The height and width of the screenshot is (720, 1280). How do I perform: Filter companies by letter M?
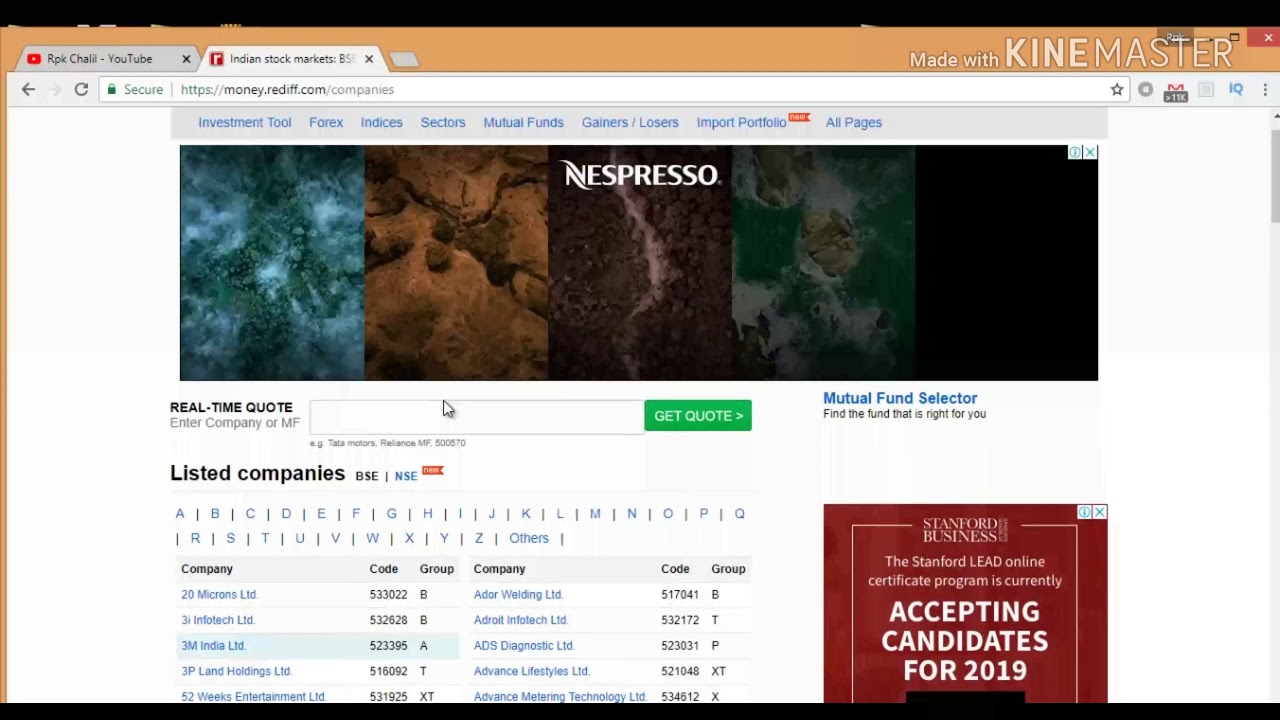pyautogui.click(x=595, y=513)
